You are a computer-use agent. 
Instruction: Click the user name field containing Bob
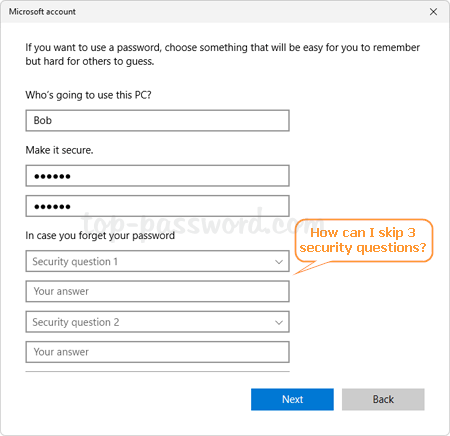[x=157, y=120]
